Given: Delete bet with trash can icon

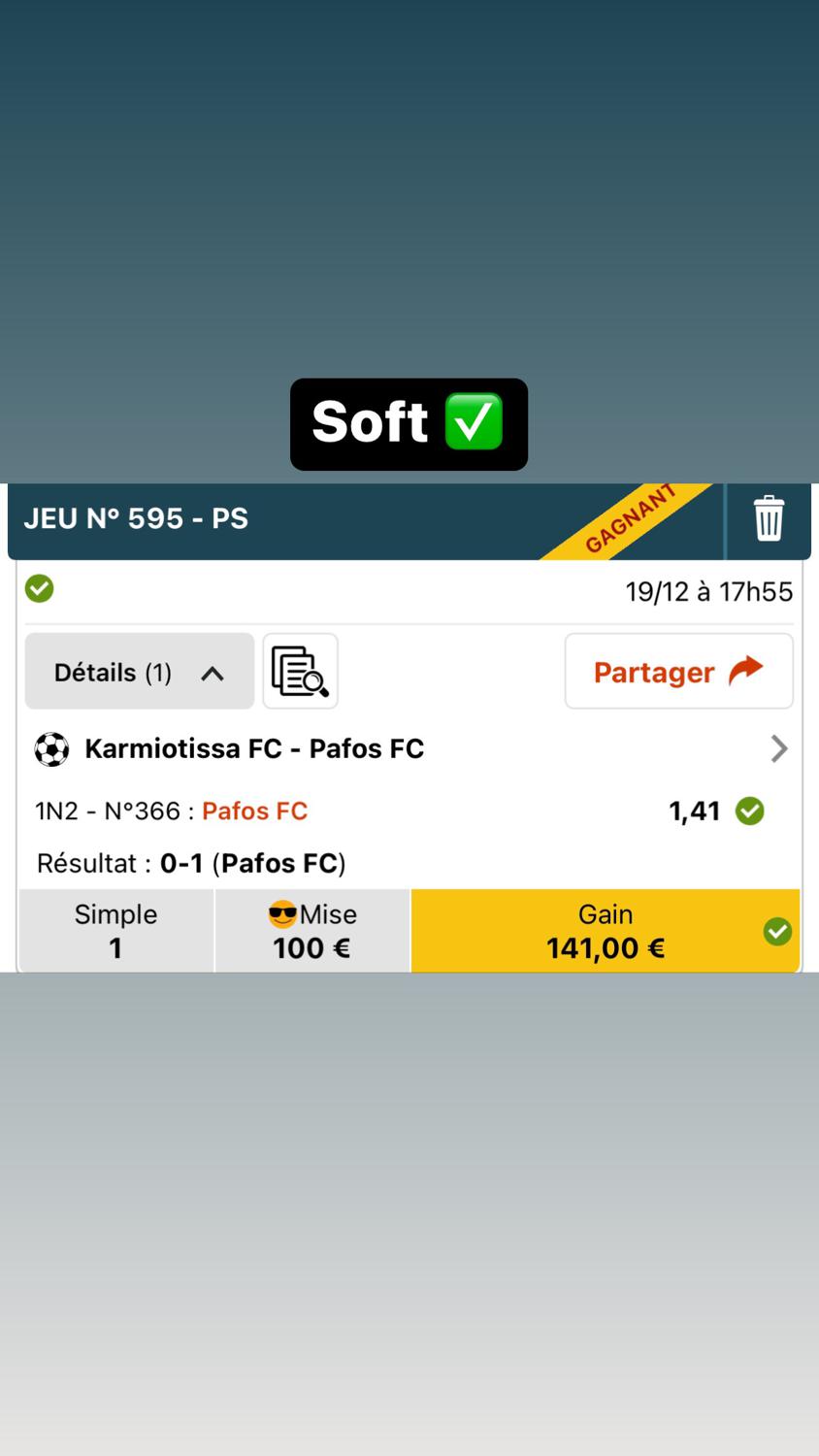Looking at the screenshot, I should click(769, 517).
